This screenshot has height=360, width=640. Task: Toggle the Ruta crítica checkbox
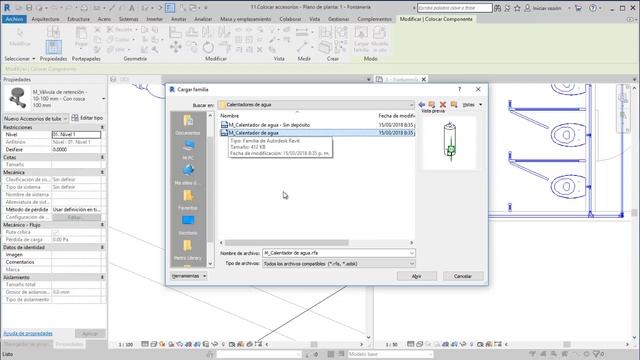click(56, 232)
